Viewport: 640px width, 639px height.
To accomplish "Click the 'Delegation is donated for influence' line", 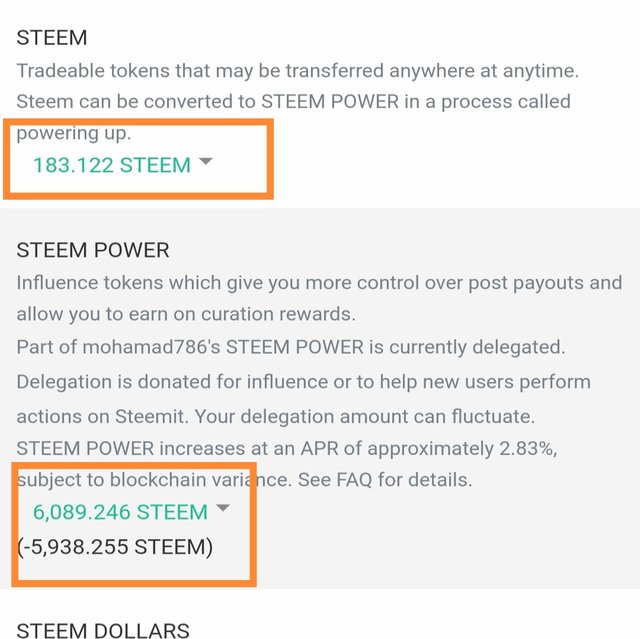I will coord(303,382).
